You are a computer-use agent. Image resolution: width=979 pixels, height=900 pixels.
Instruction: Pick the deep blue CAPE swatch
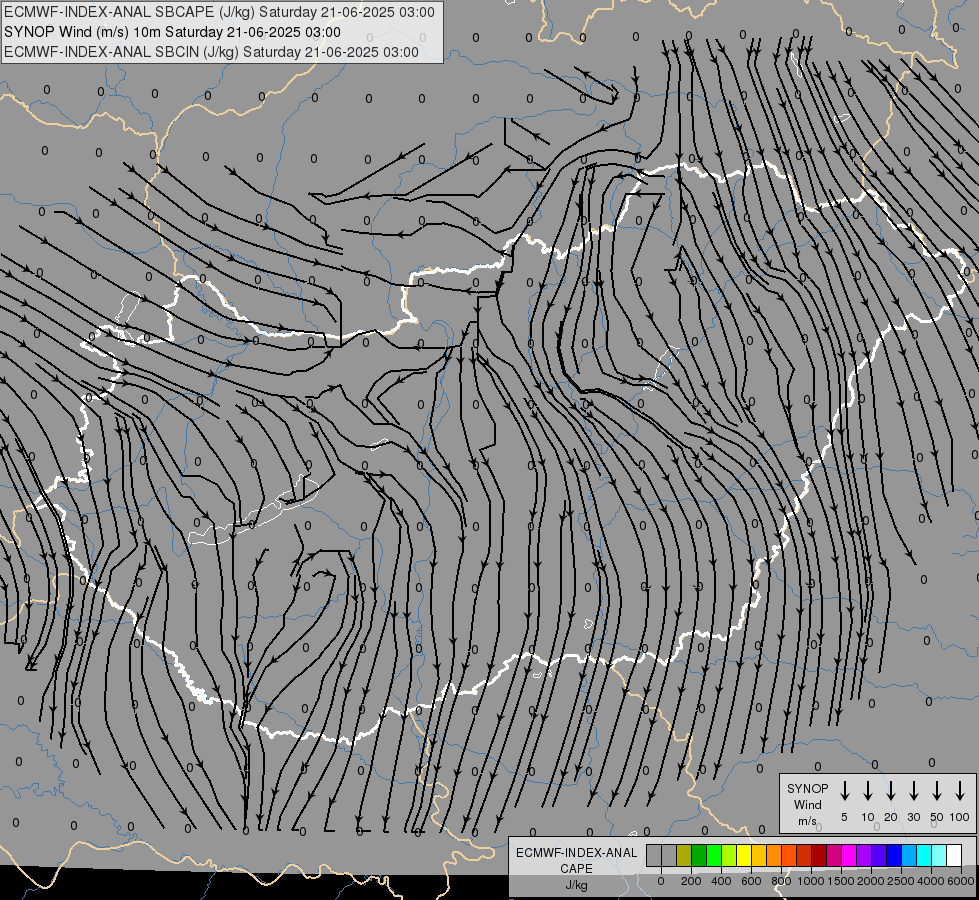click(x=894, y=856)
